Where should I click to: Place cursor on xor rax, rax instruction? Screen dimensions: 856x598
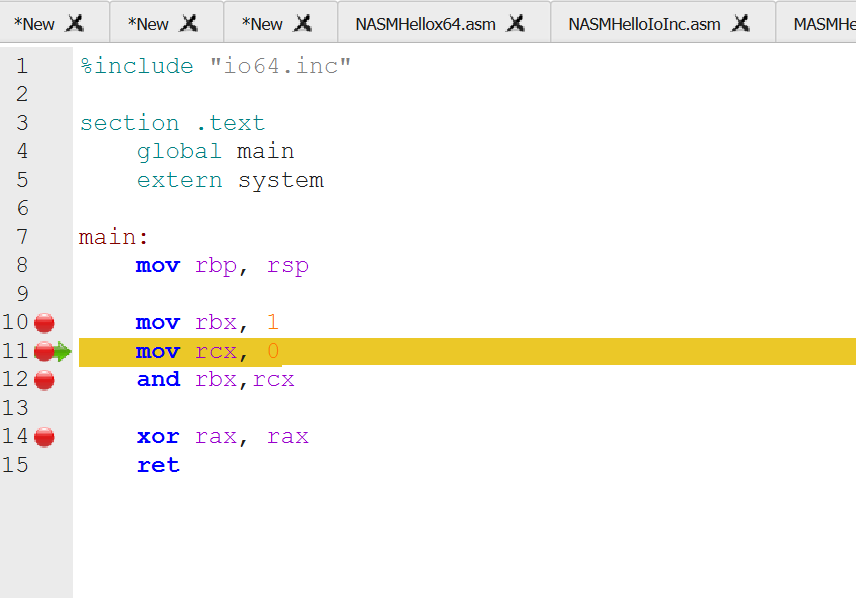pyautogui.click(x=222, y=437)
